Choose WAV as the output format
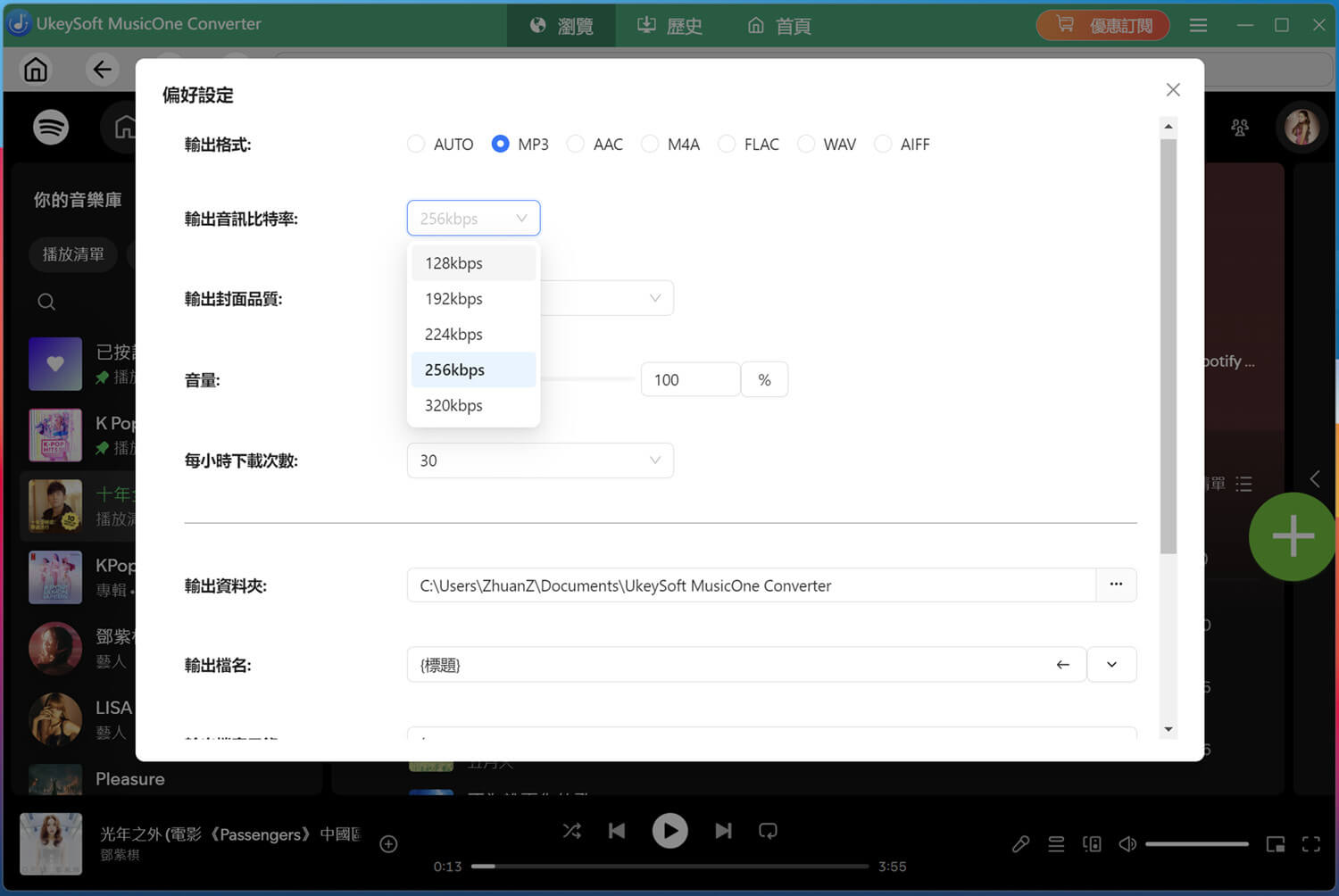 pos(806,144)
